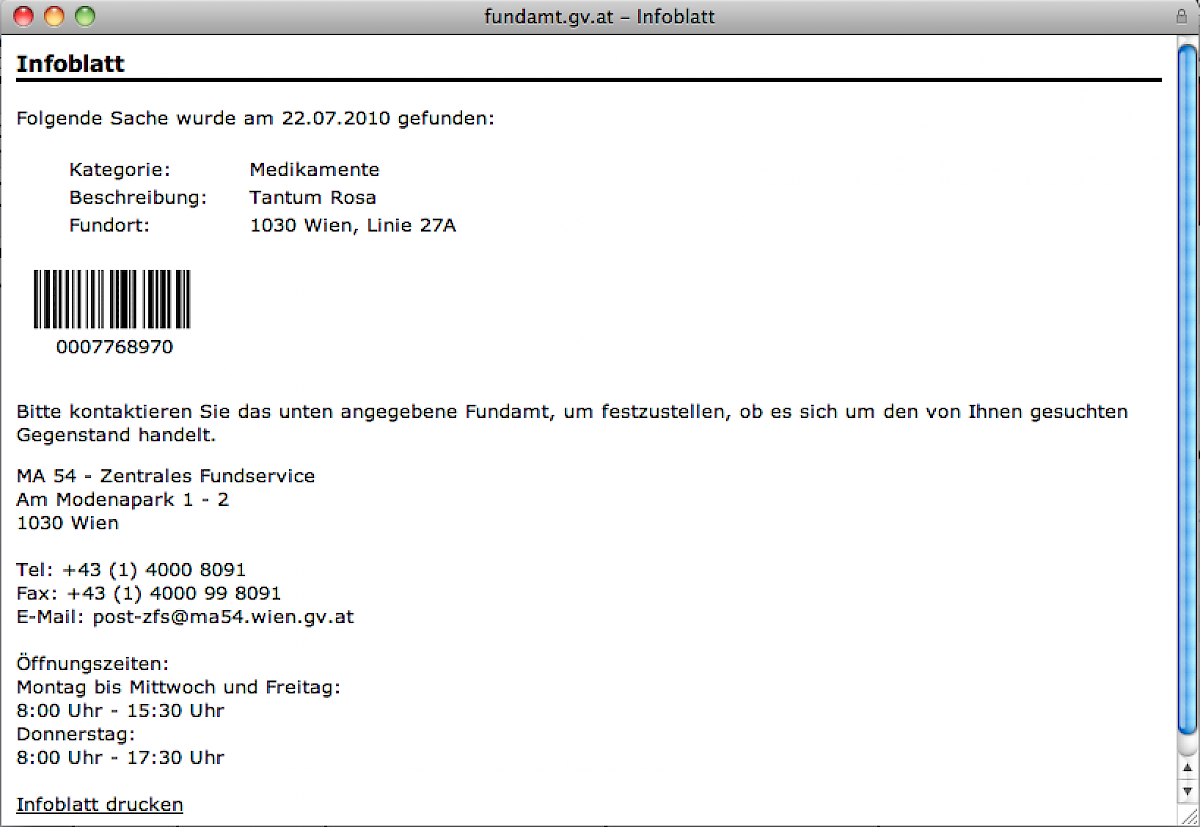The height and width of the screenshot is (827, 1200).
Task: Click the barcode number 0007768970
Action: (x=114, y=347)
